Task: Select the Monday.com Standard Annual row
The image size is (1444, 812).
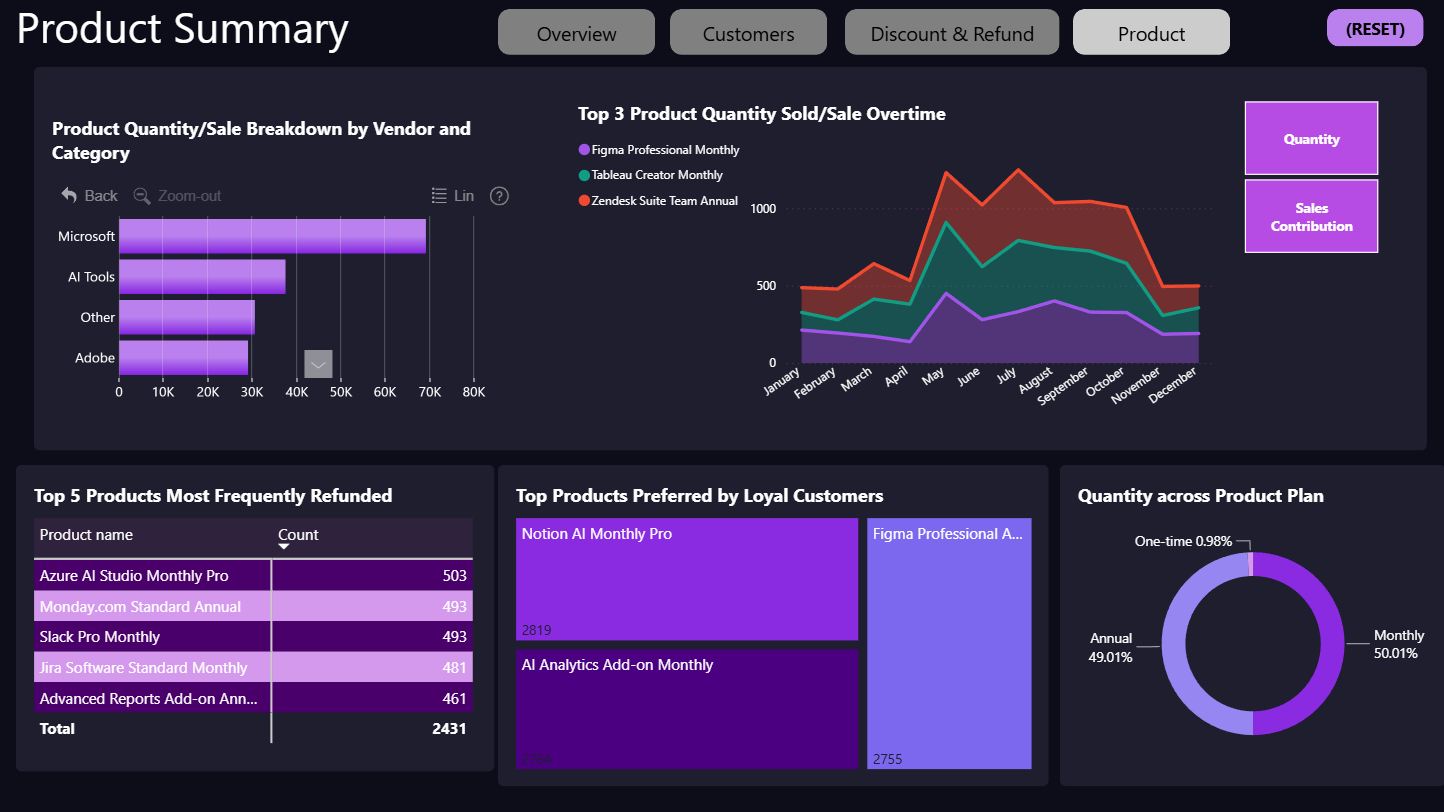Action: coord(253,606)
